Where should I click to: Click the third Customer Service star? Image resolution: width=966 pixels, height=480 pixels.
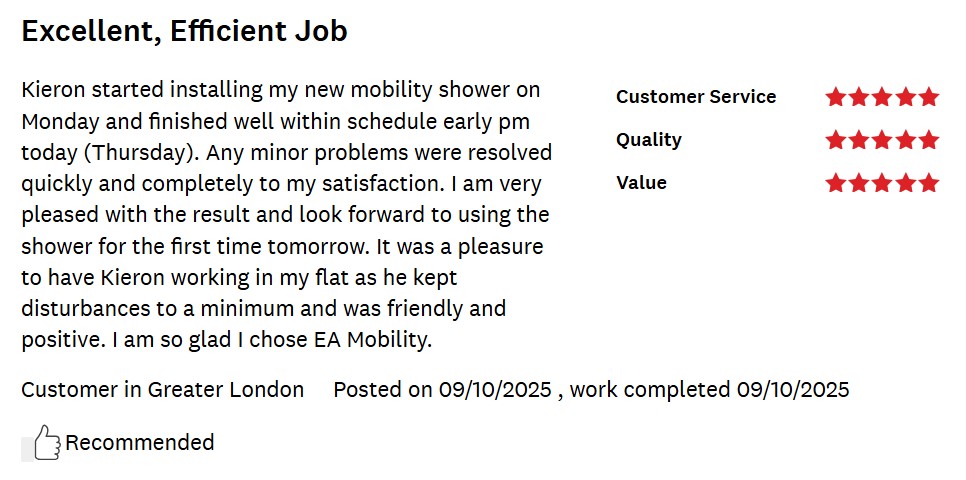pos(882,97)
